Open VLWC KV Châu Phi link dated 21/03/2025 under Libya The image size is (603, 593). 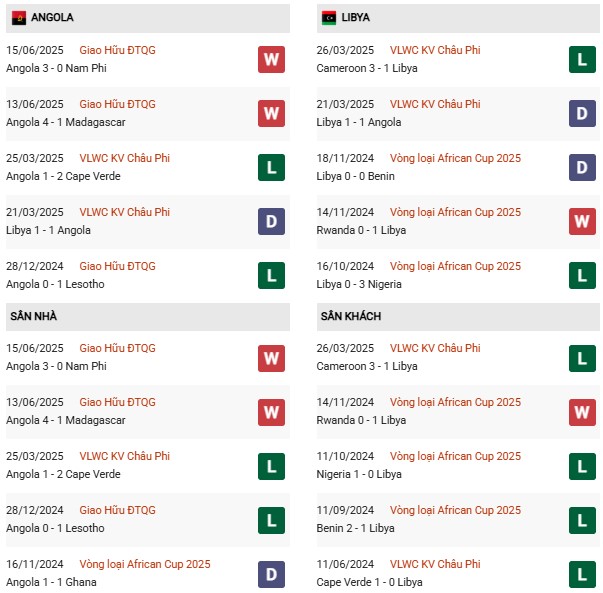435,104
